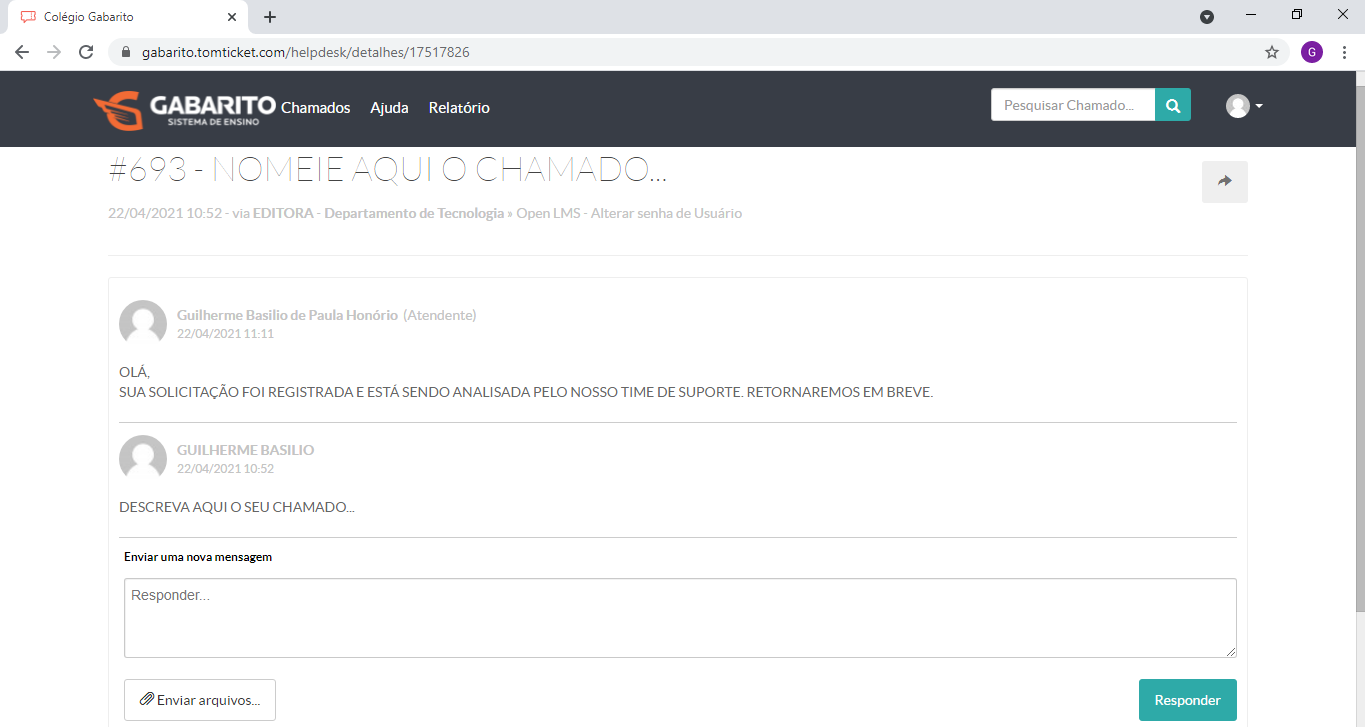Click the padlock site info icon

126,52
